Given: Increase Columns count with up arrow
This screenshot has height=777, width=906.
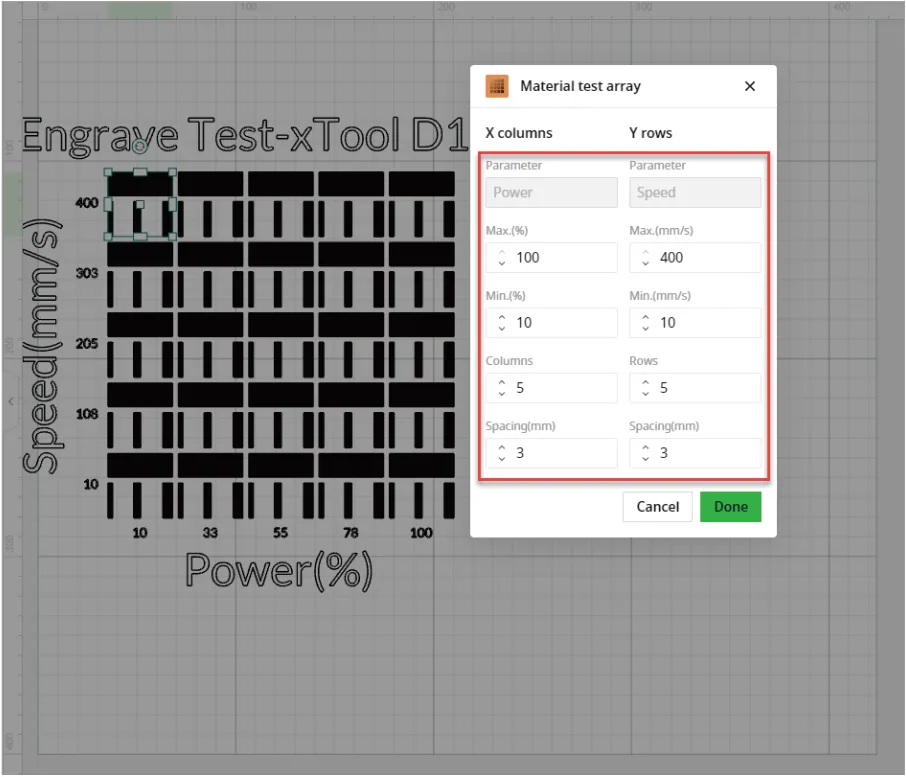Looking at the screenshot, I should [502, 382].
